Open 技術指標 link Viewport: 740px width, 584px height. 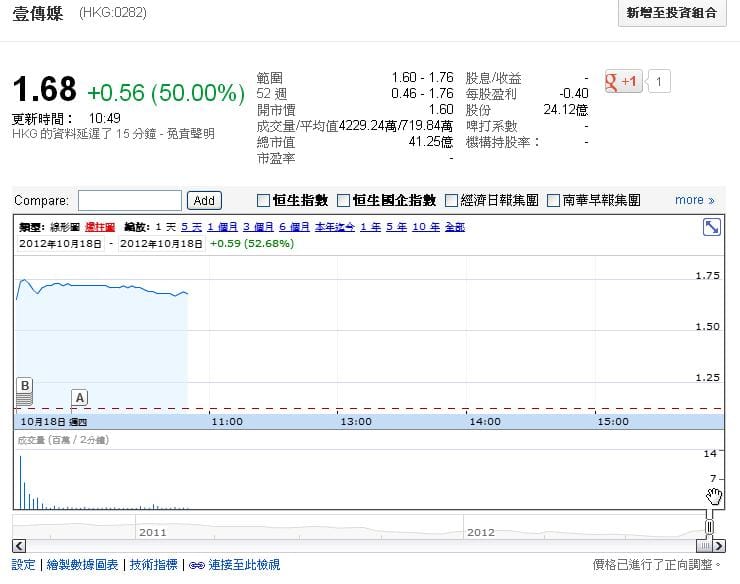pyautogui.click(x=153, y=565)
